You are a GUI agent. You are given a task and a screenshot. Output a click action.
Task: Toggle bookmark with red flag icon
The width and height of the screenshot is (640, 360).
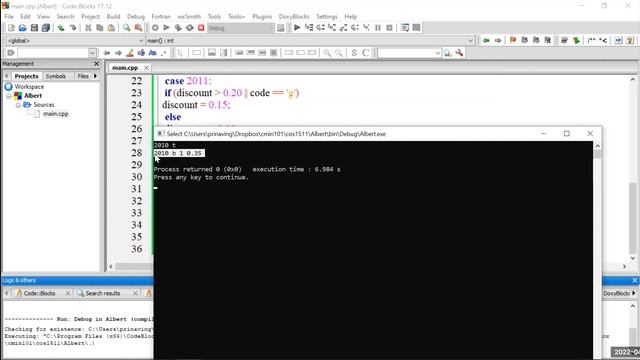pos(513,40)
